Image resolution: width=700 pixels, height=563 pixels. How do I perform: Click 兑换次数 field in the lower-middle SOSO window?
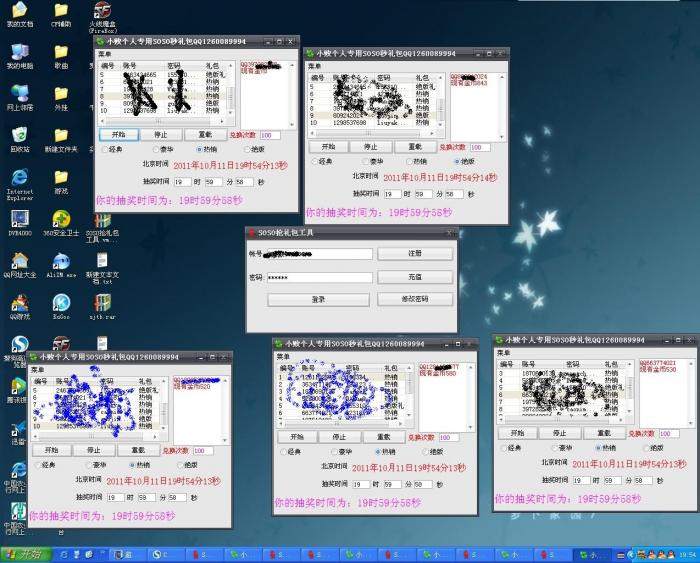(448, 438)
